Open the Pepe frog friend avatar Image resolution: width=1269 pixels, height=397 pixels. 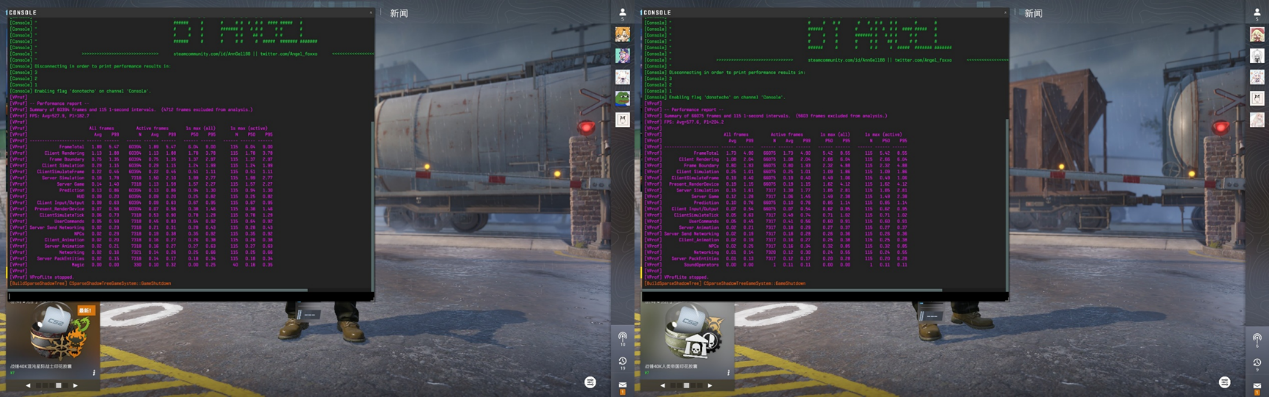tap(622, 98)
